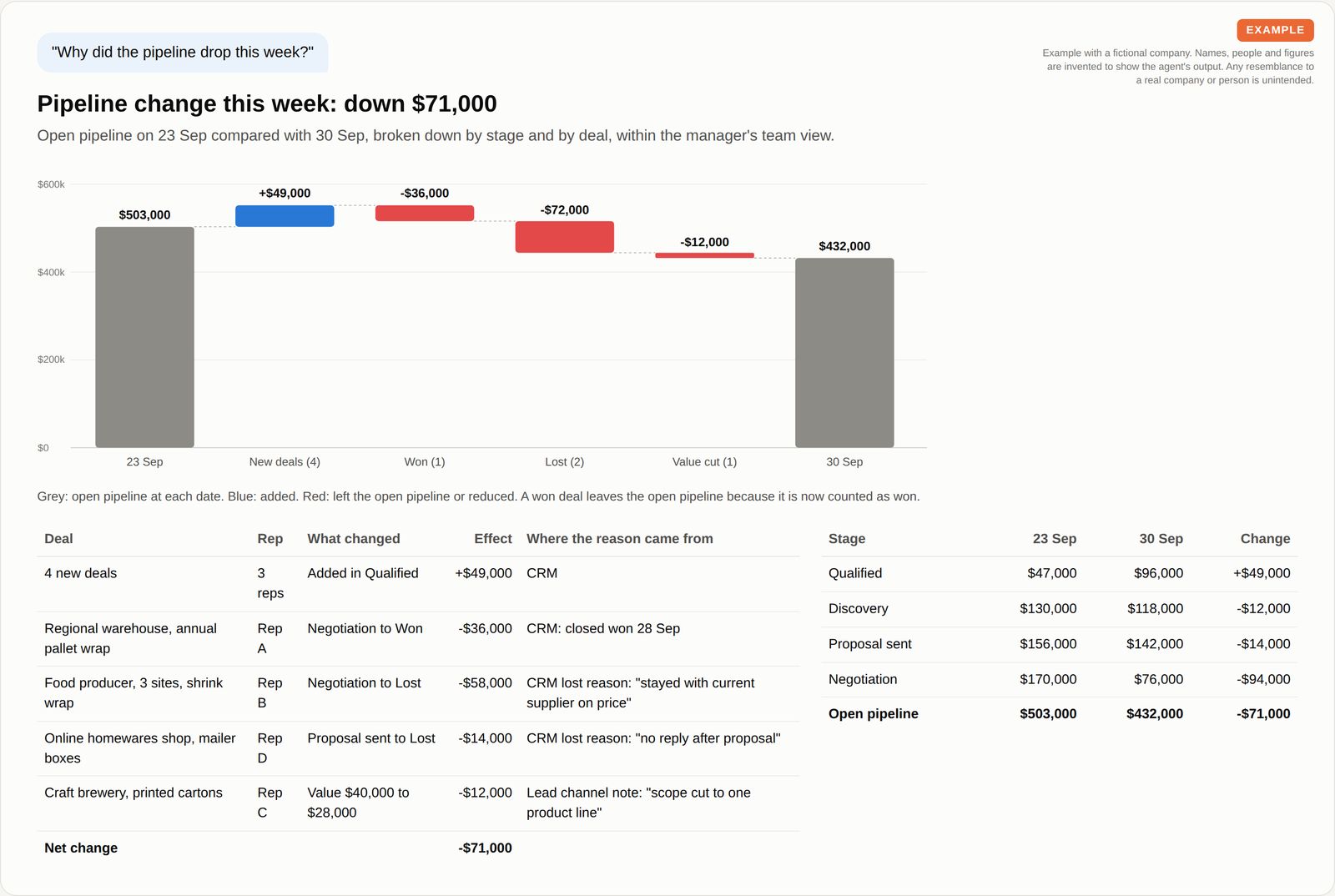The height and width of the screenshot is (896, 1335).
Task: Click "CRM: closed won 28 Sep" reason
Action: 603,629
